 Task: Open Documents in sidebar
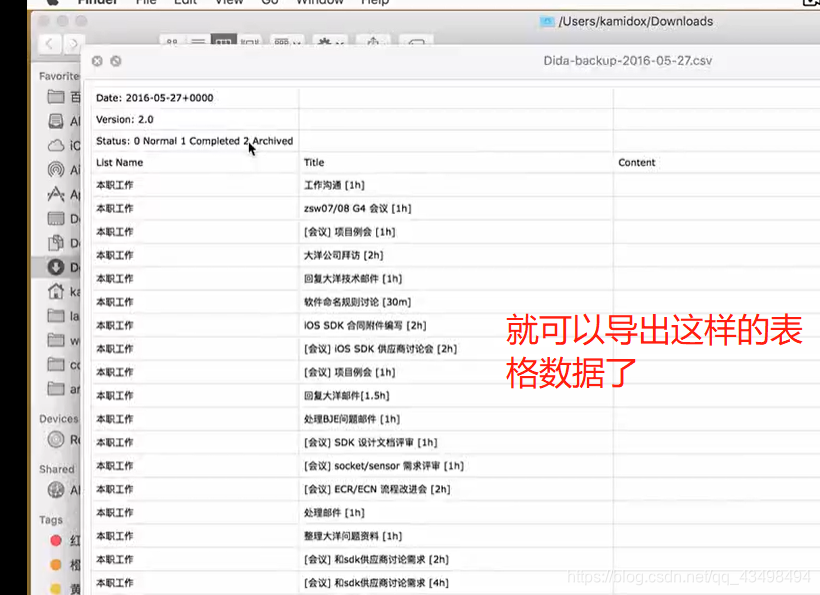tap(63, 243)
